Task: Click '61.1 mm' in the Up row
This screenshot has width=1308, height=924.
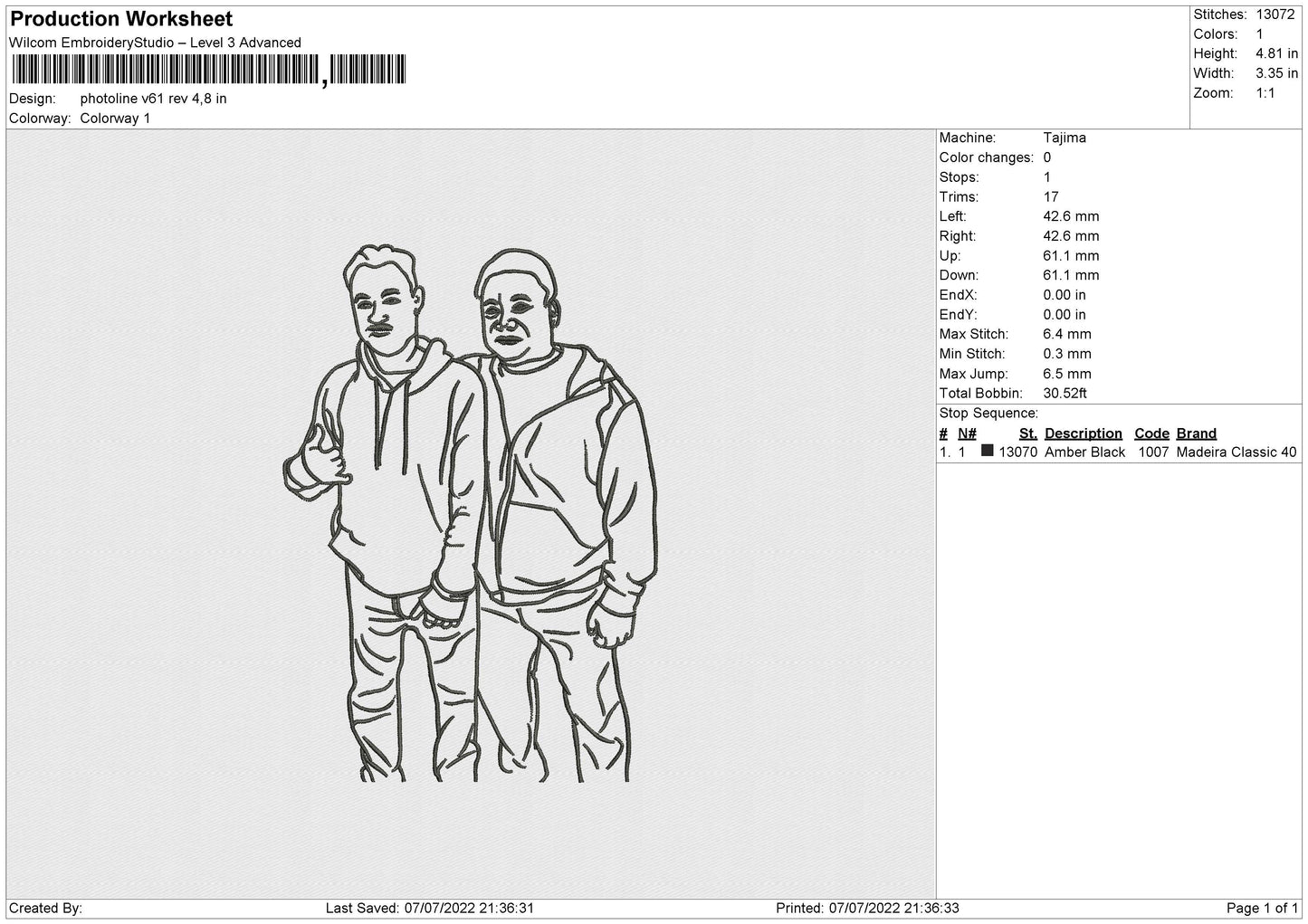Action: point(1071,256)
